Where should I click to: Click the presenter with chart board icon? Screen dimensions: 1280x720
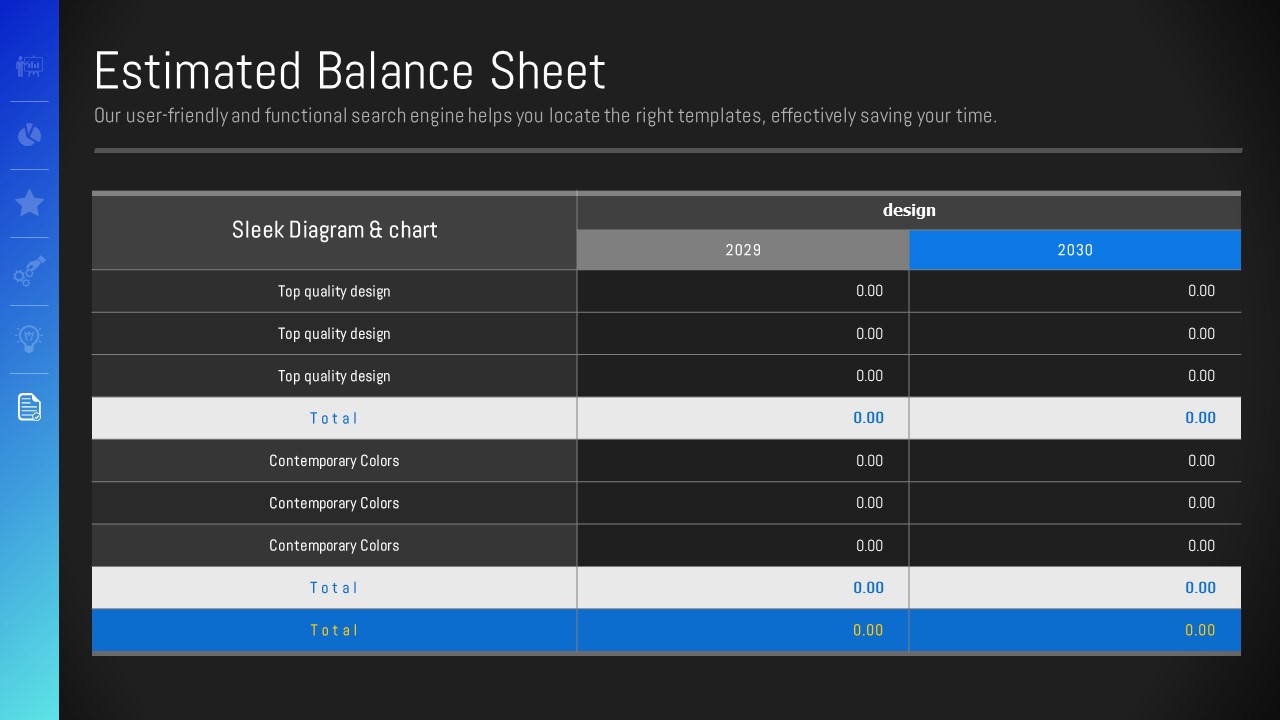coord(29,66)
